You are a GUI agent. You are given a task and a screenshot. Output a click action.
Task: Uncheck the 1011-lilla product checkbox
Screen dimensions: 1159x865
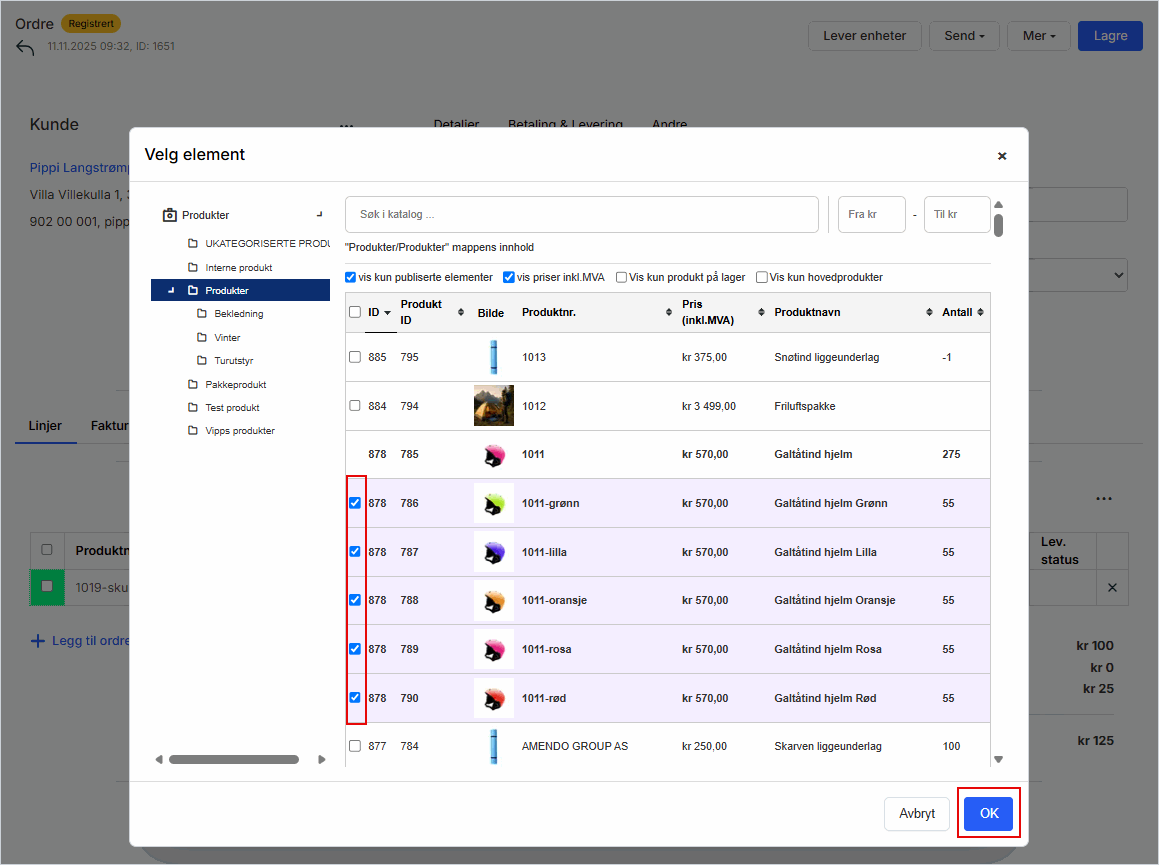click(x=355, y=552)
